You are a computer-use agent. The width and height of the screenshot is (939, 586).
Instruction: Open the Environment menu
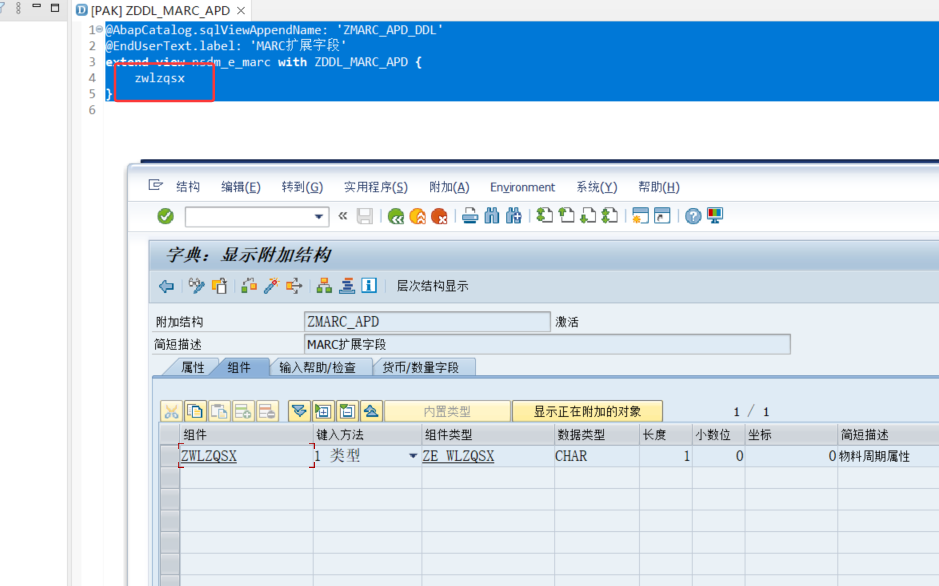tap(522, 187)
